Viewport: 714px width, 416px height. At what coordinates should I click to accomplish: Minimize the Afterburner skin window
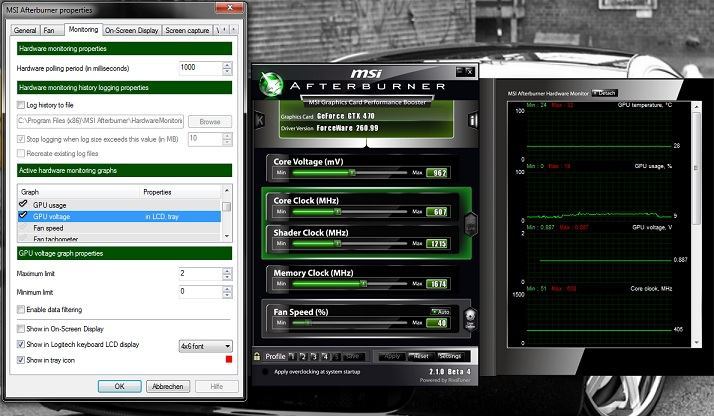[x=460, y=71]
